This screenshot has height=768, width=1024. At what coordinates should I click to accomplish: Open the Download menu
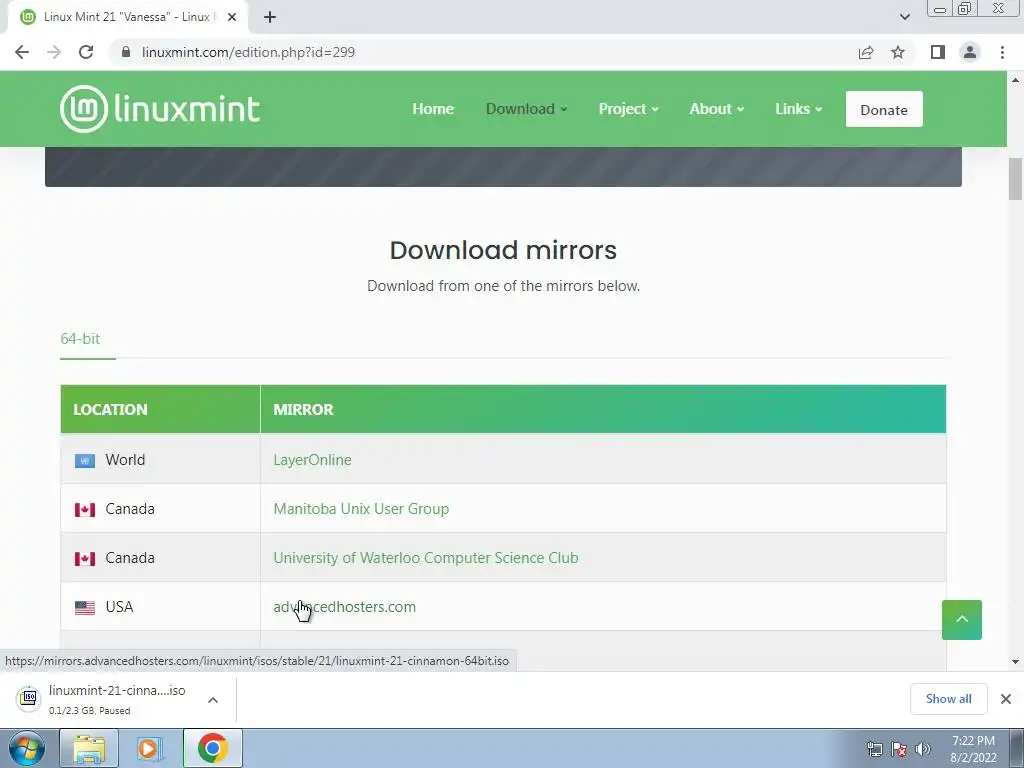click(526, 109)
